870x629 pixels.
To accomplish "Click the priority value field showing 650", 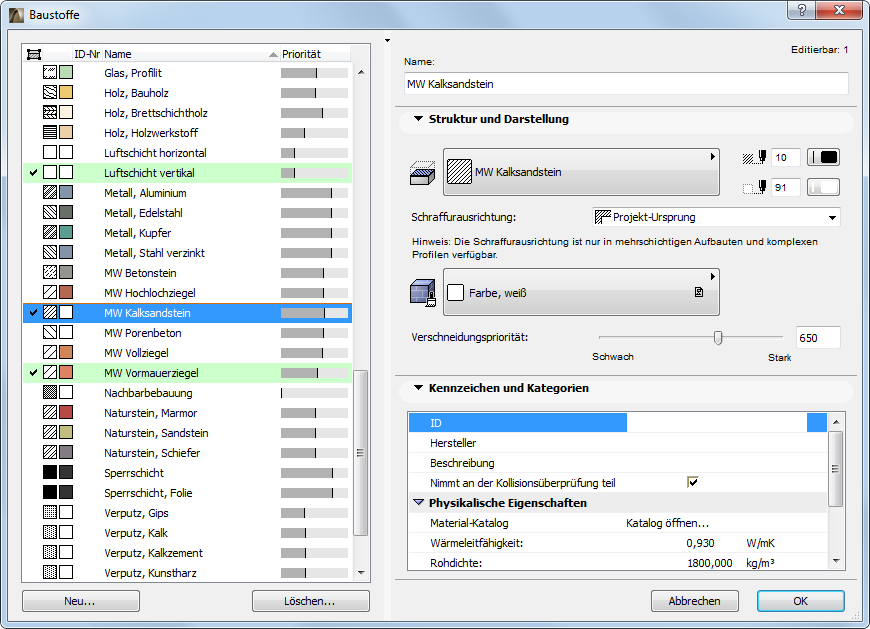I will click(x=818, y=338).
